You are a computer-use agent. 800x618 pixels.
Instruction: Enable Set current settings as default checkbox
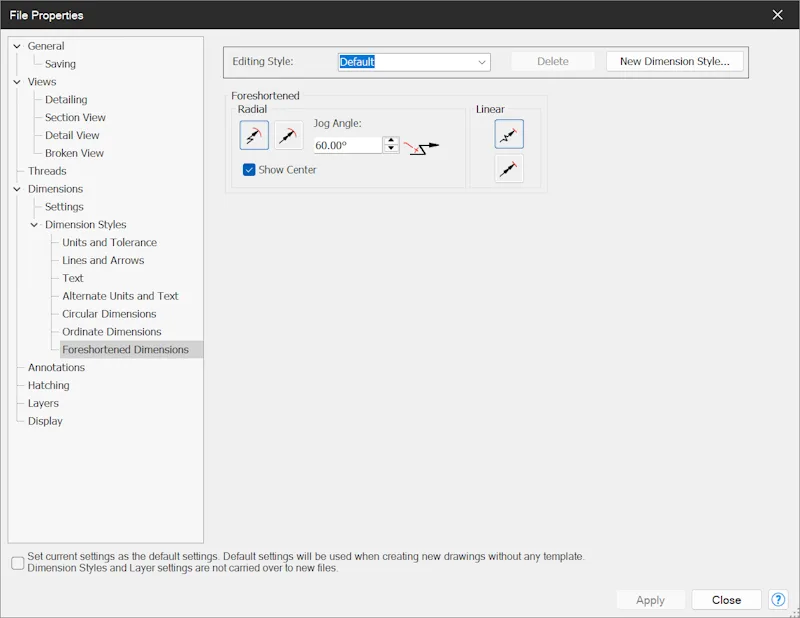click(18, 563)
